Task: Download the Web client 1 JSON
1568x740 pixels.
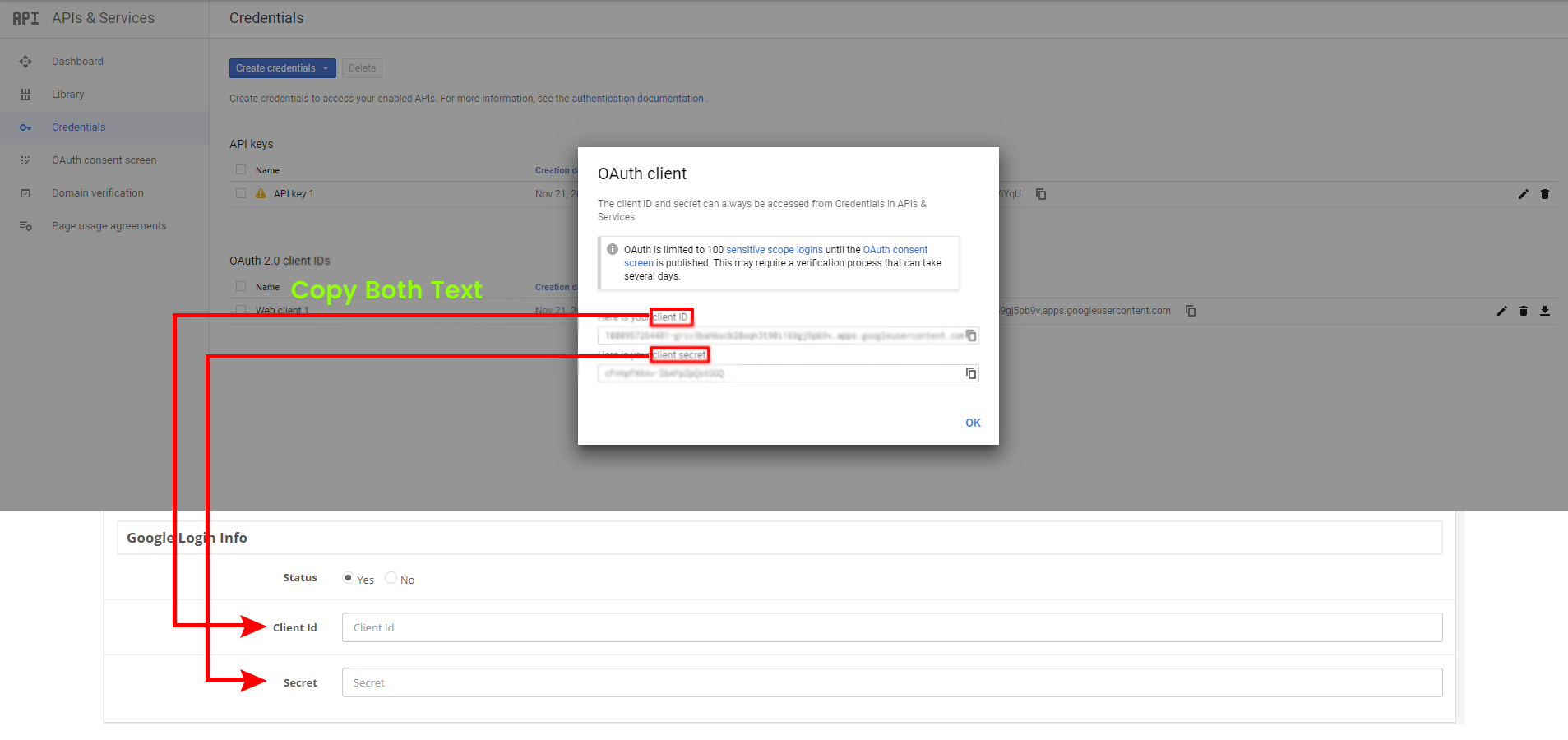Action: pyautogui.click(x=1545, y=311)
